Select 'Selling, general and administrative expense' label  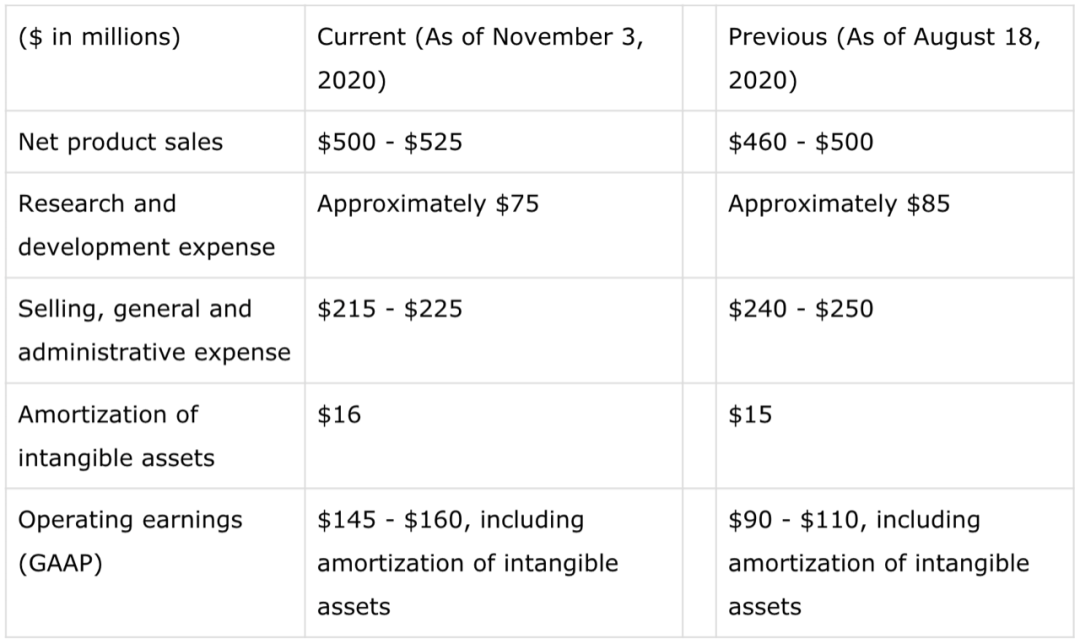coord(154,330)
